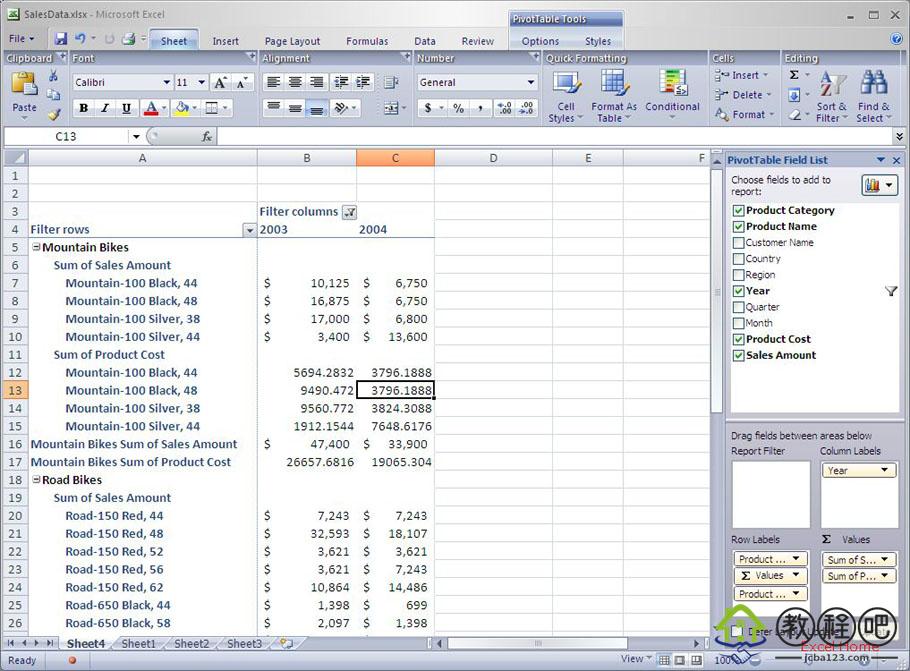Open the font name Calibri dropdown
This screenshot has width=910, height=671.
[x=167, y=82]
